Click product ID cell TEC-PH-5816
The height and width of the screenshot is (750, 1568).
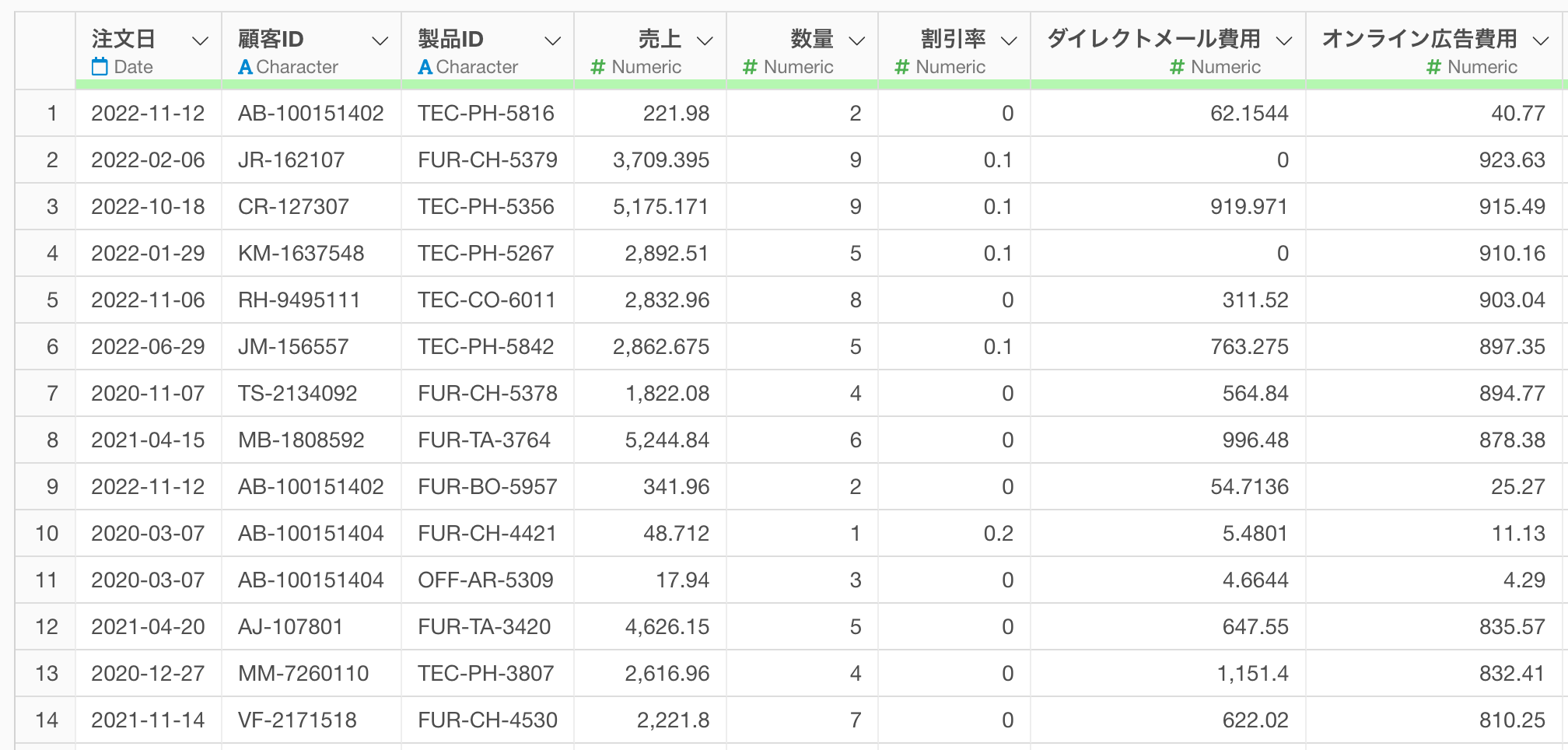(485, 114)
